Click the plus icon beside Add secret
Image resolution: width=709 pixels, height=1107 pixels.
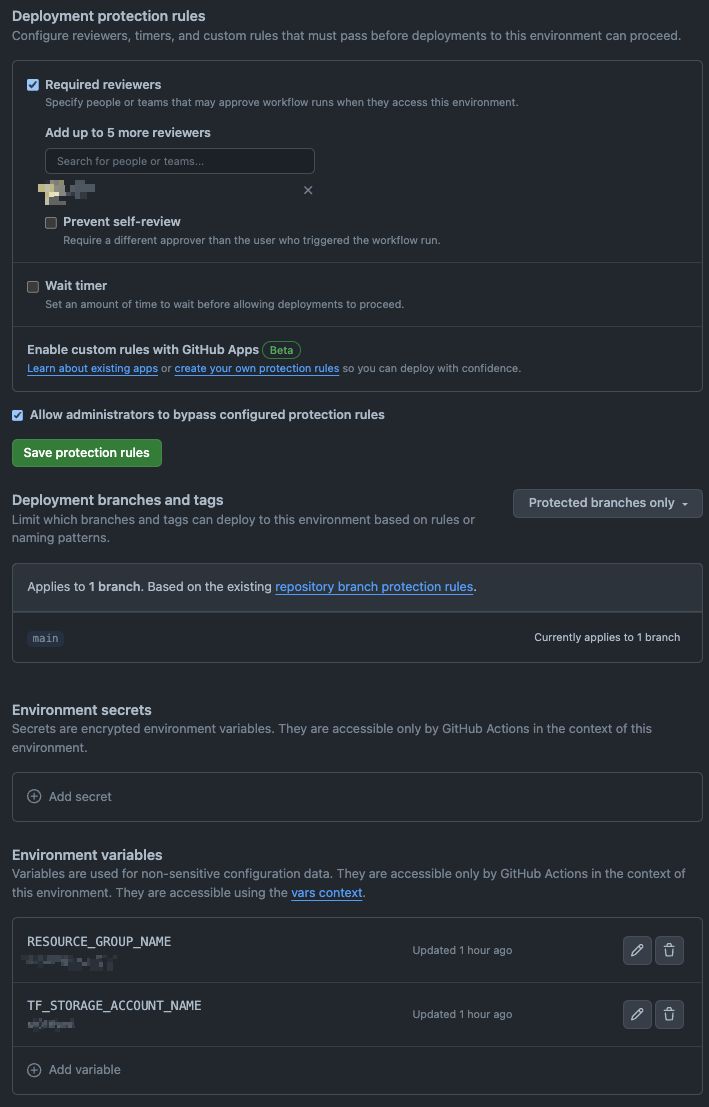[x=34, y=797]
